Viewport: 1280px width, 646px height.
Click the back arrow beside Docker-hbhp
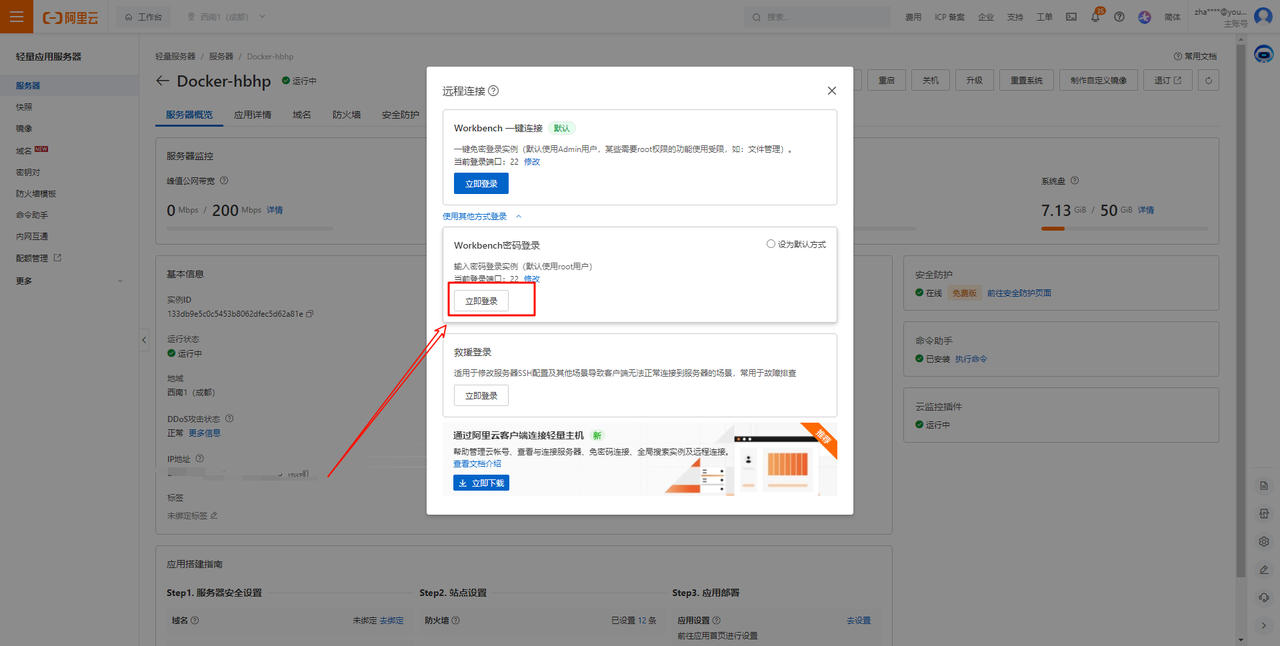pyautogui.click(x=163, y=81)
